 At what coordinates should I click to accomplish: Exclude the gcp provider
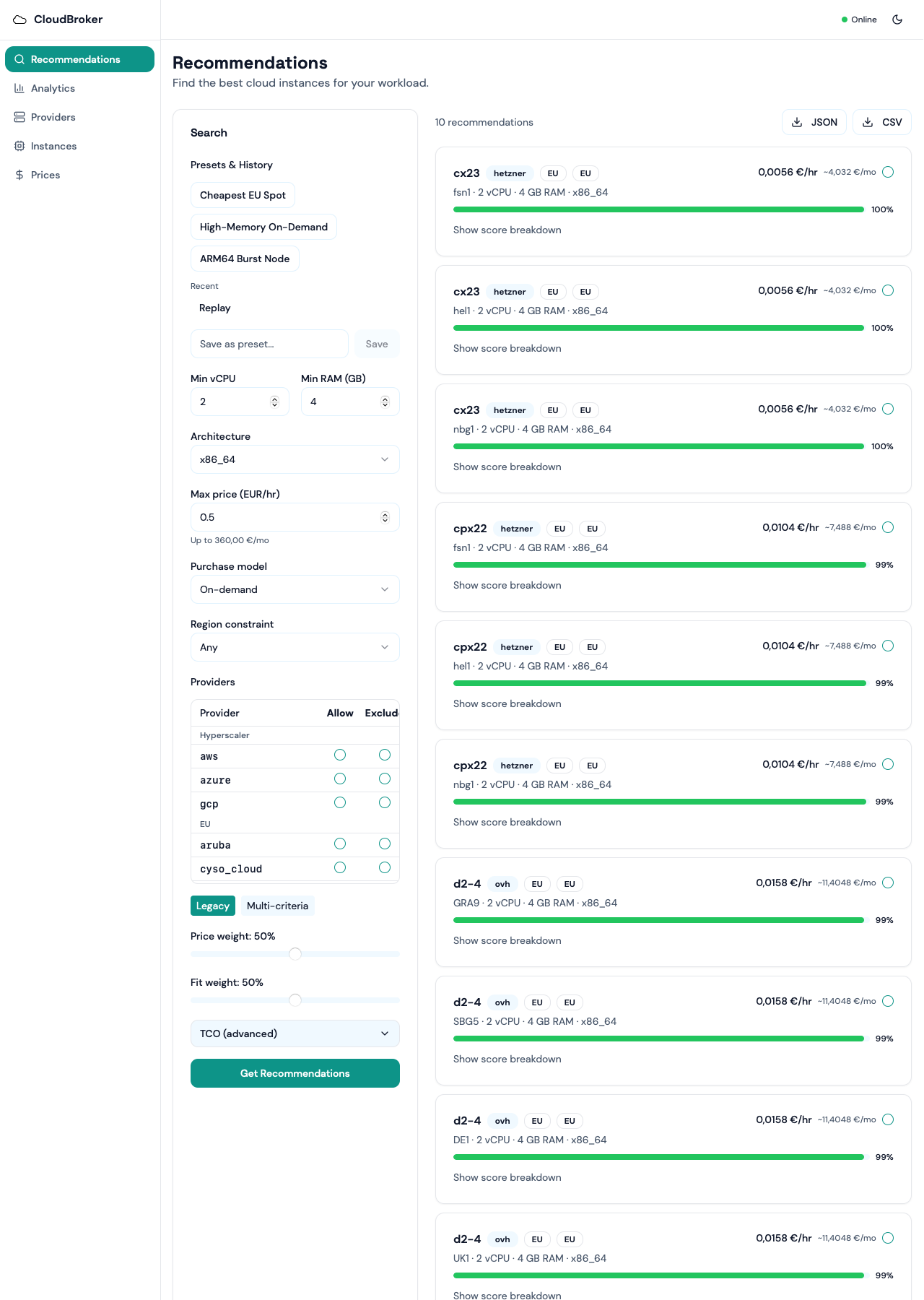click(x=385, y=802)
